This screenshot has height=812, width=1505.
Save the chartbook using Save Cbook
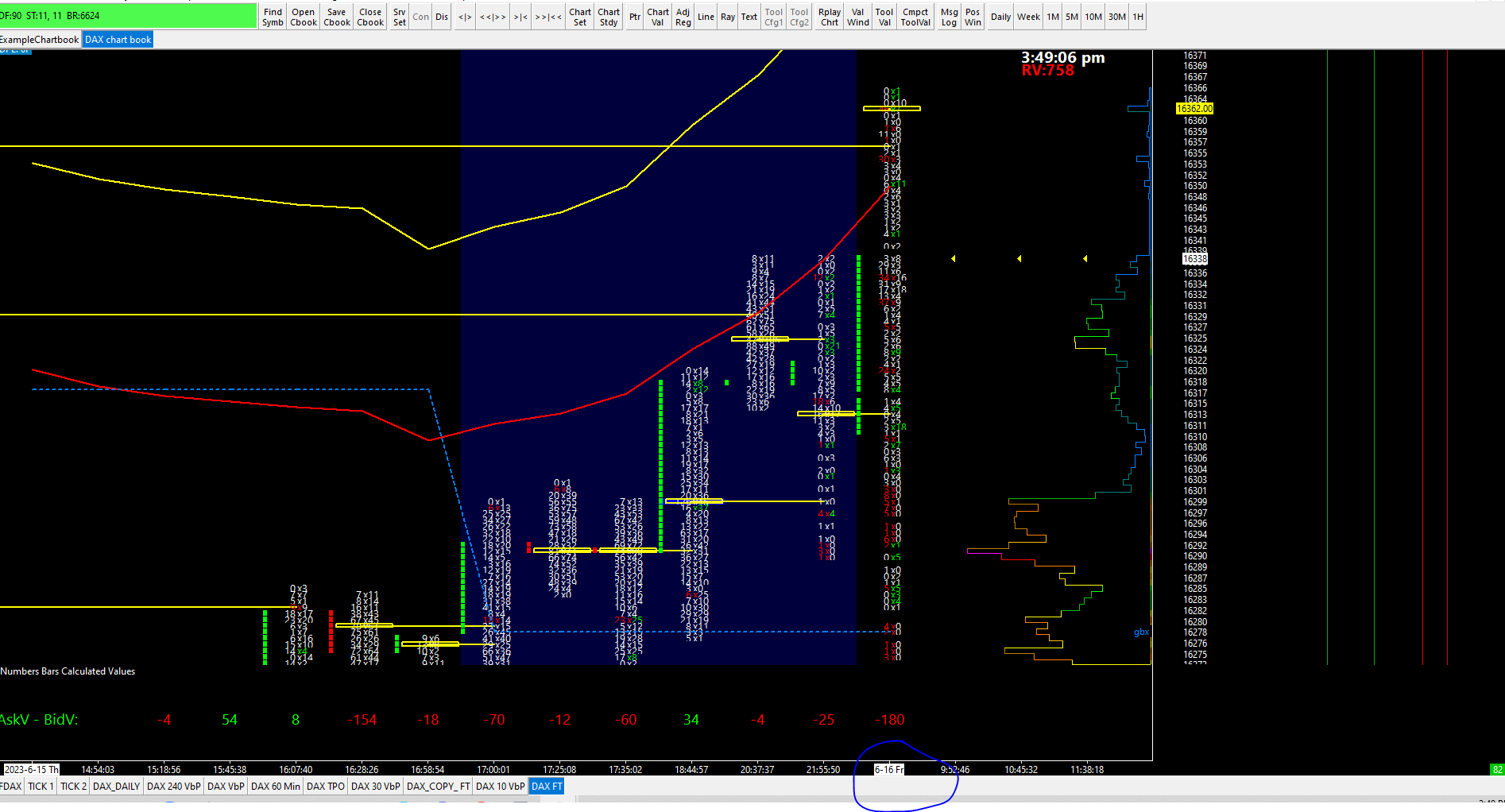click(x=337, y=17)
